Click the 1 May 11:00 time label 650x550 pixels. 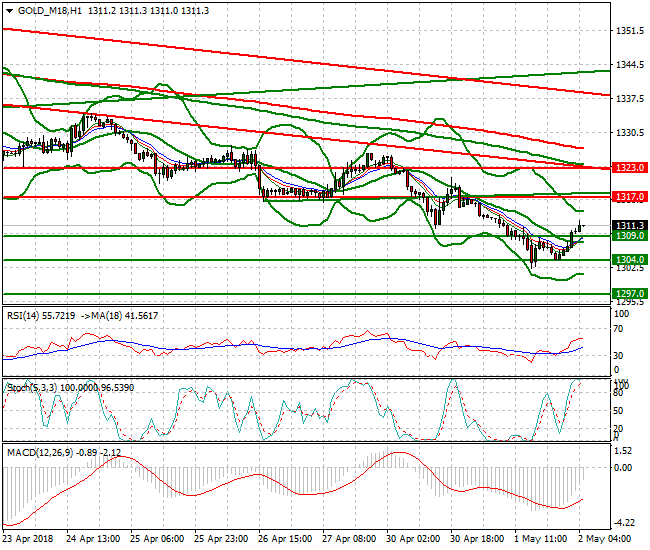[x=541, y=539]
